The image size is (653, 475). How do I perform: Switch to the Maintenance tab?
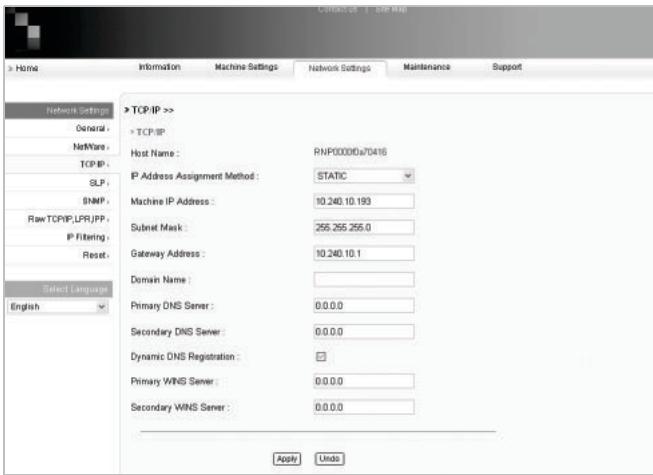(x=426, y=67)
